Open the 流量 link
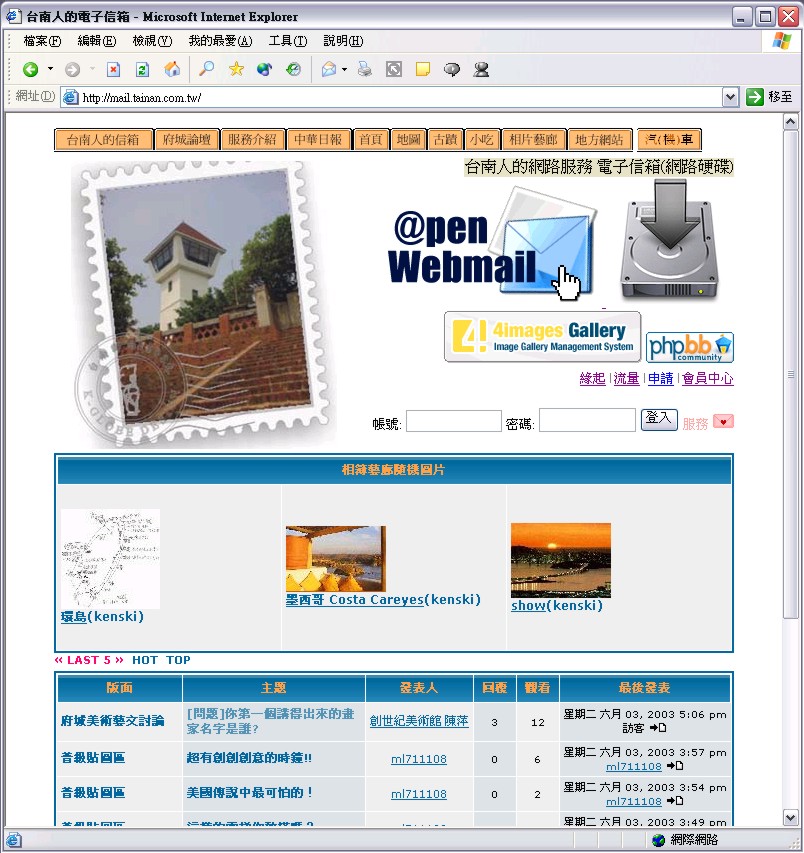Image resolution: width=804 pixels, height=853 pixels. pos(626,378)
